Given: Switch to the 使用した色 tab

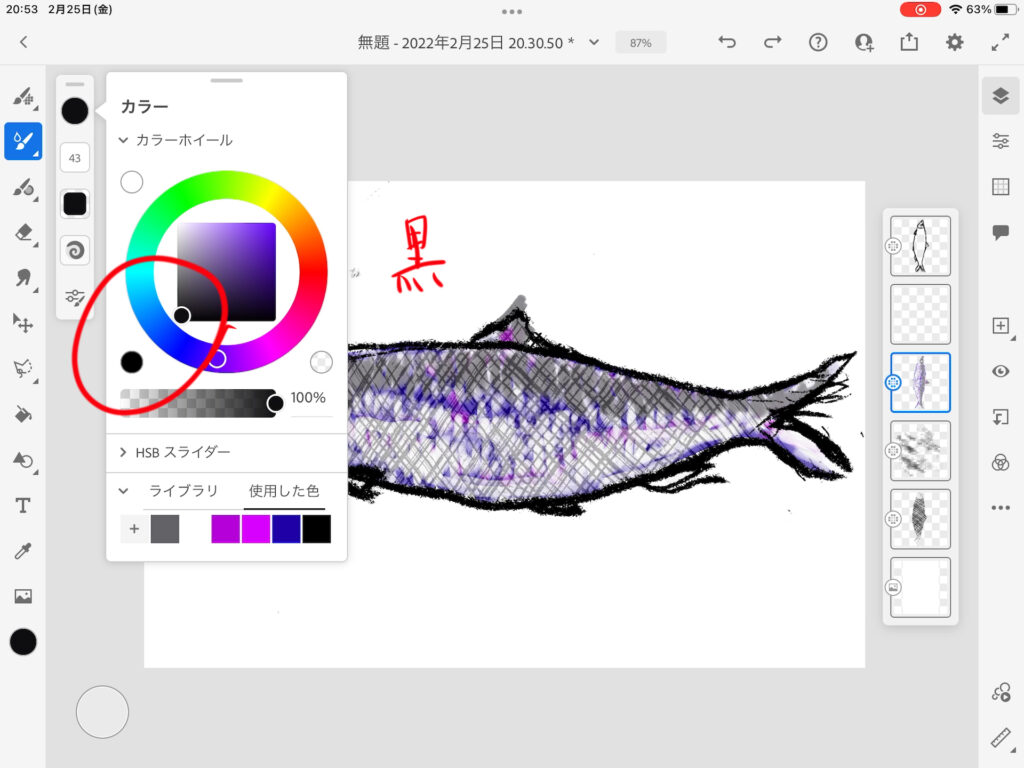Looking at the screenshot, I should (x=284, y=491).
